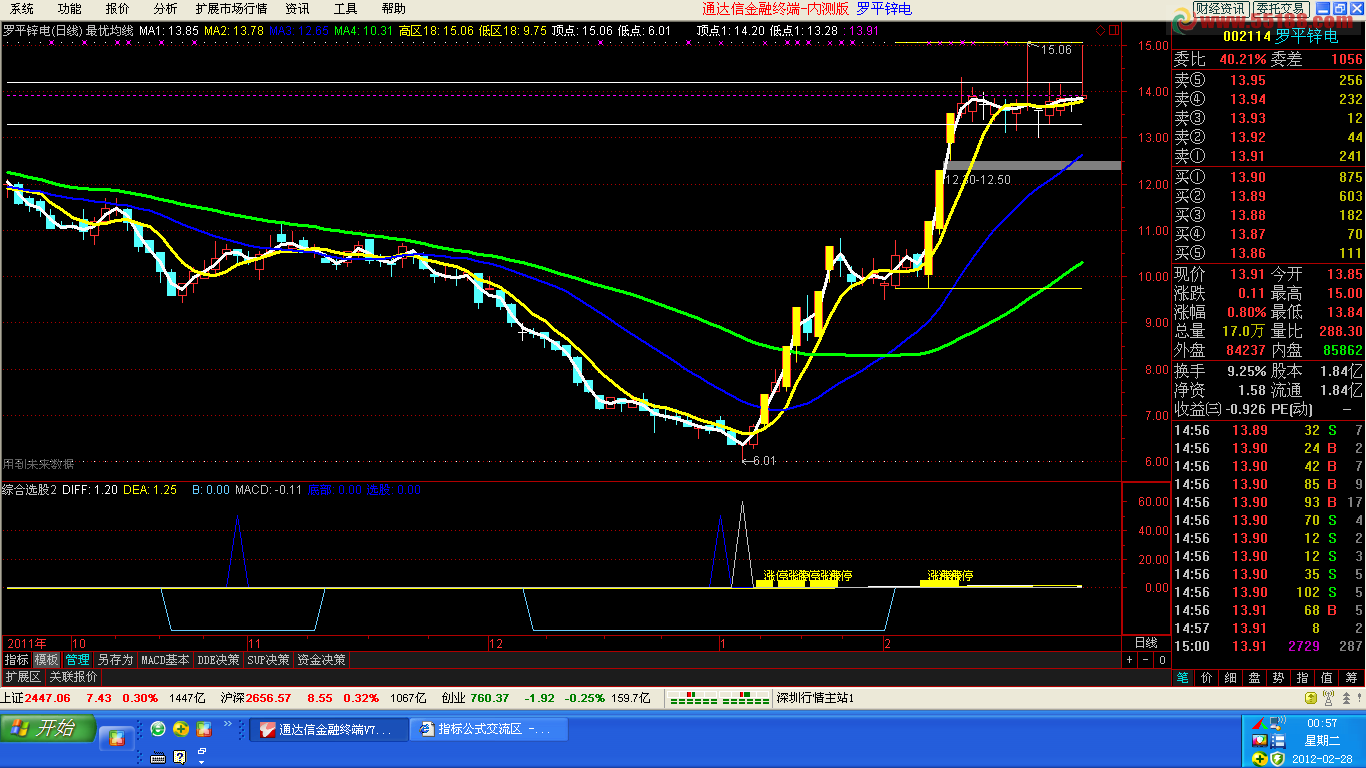1366x768 pixels.
Task: Select the 指 tab in quote panel
Action: point(1303,678)
